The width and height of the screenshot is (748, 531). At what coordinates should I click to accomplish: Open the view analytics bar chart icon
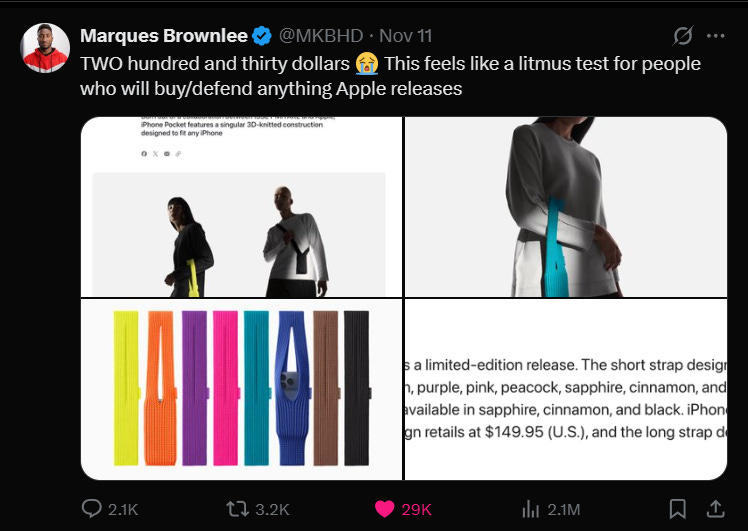(x=530, y=509)
